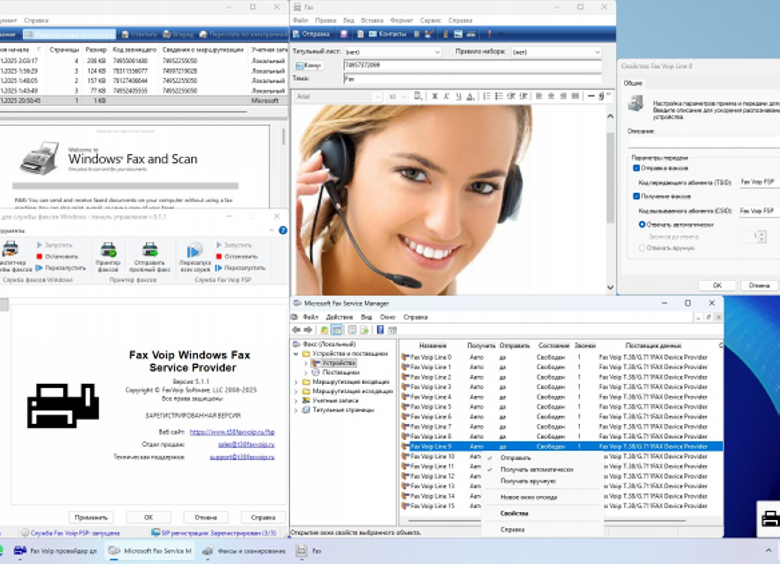Click the purple save icon in Fax toolbar
Image resolution: width=780 pixels, height=564 pixels.
[x=344, y=34]
